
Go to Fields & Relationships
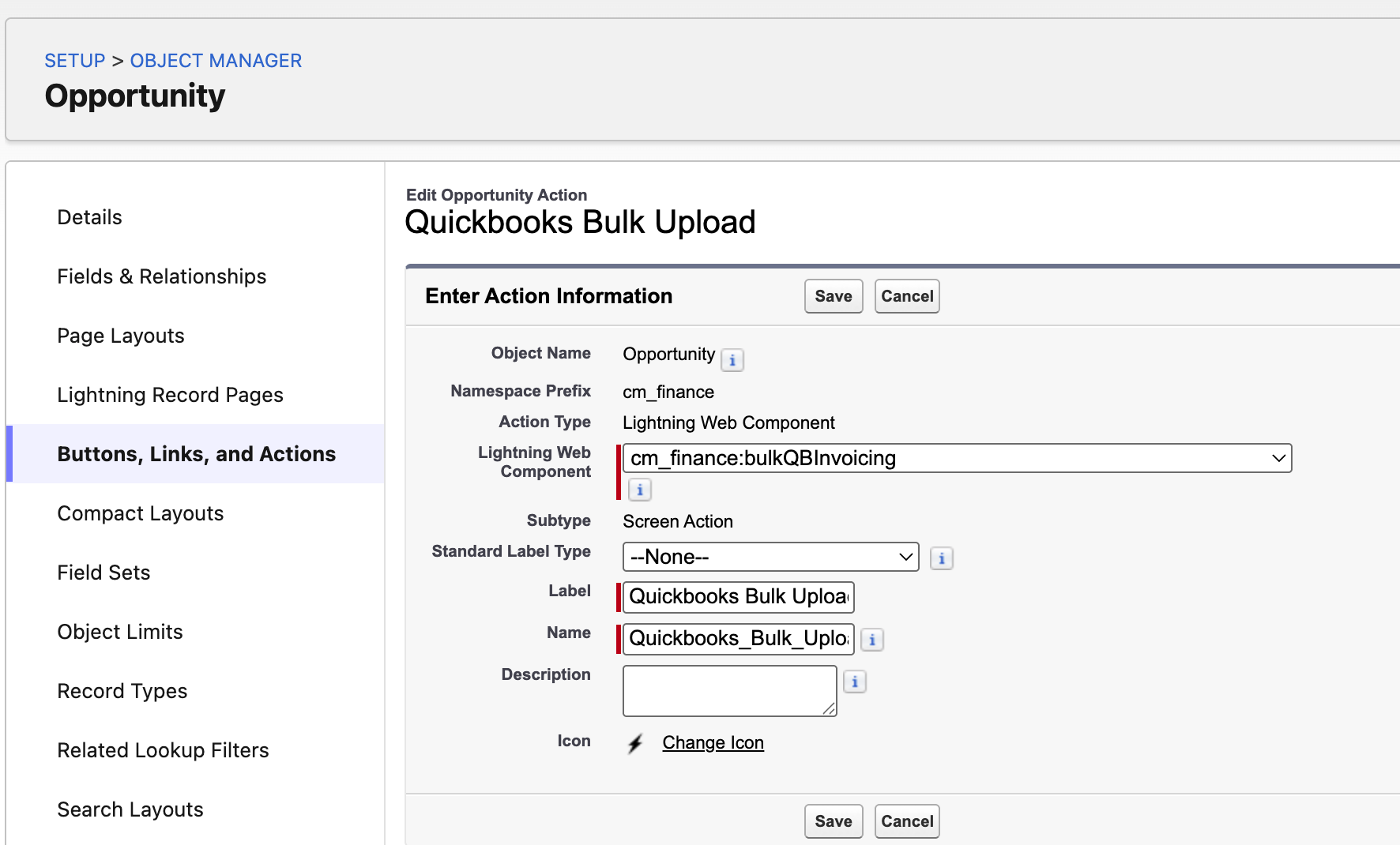click(x=162, y=276)
